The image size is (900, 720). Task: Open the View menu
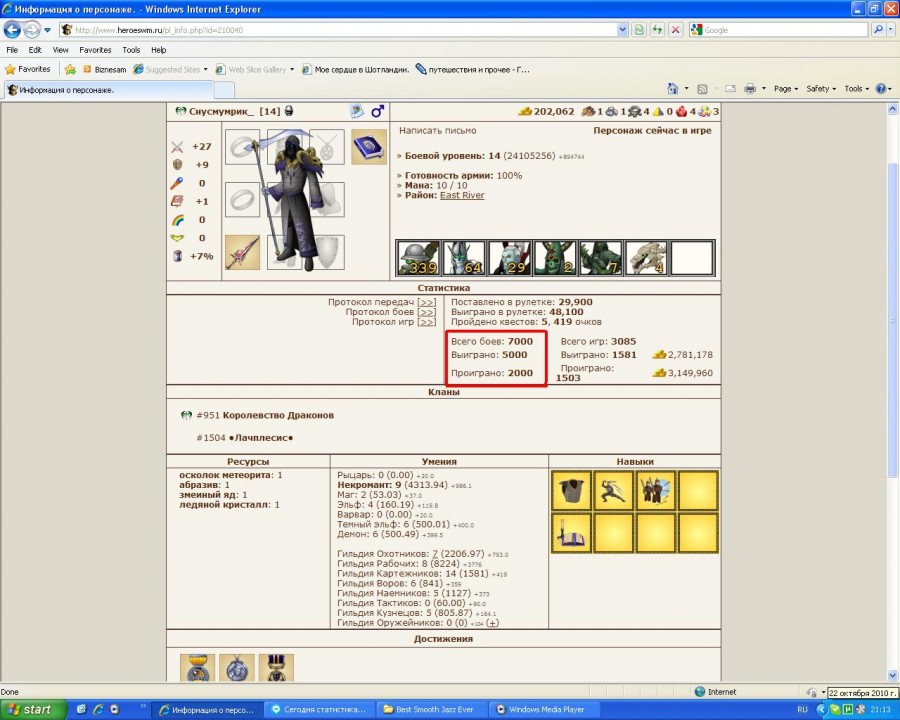pos(60,50)
